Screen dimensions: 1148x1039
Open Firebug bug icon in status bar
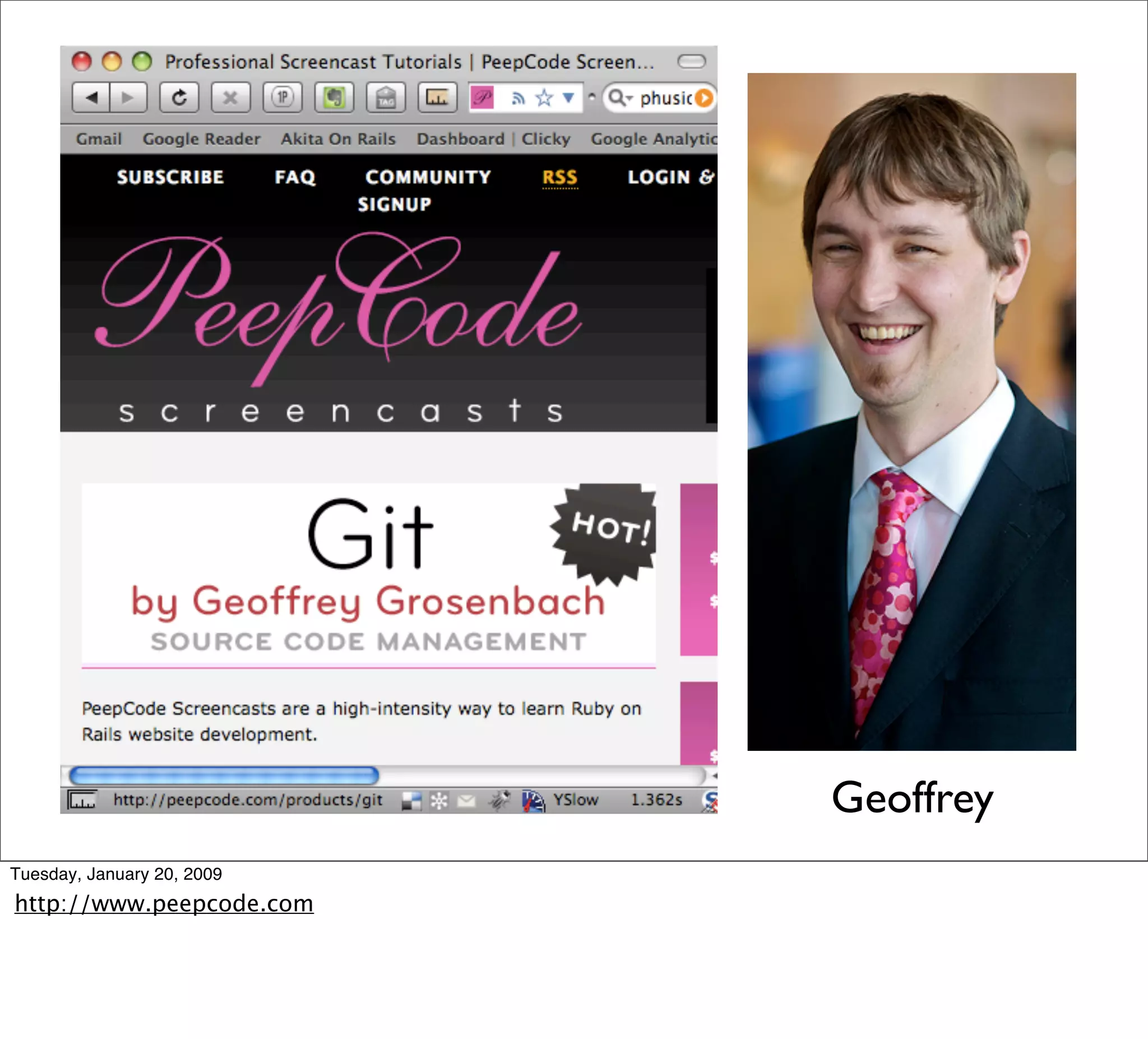[499, 800]
